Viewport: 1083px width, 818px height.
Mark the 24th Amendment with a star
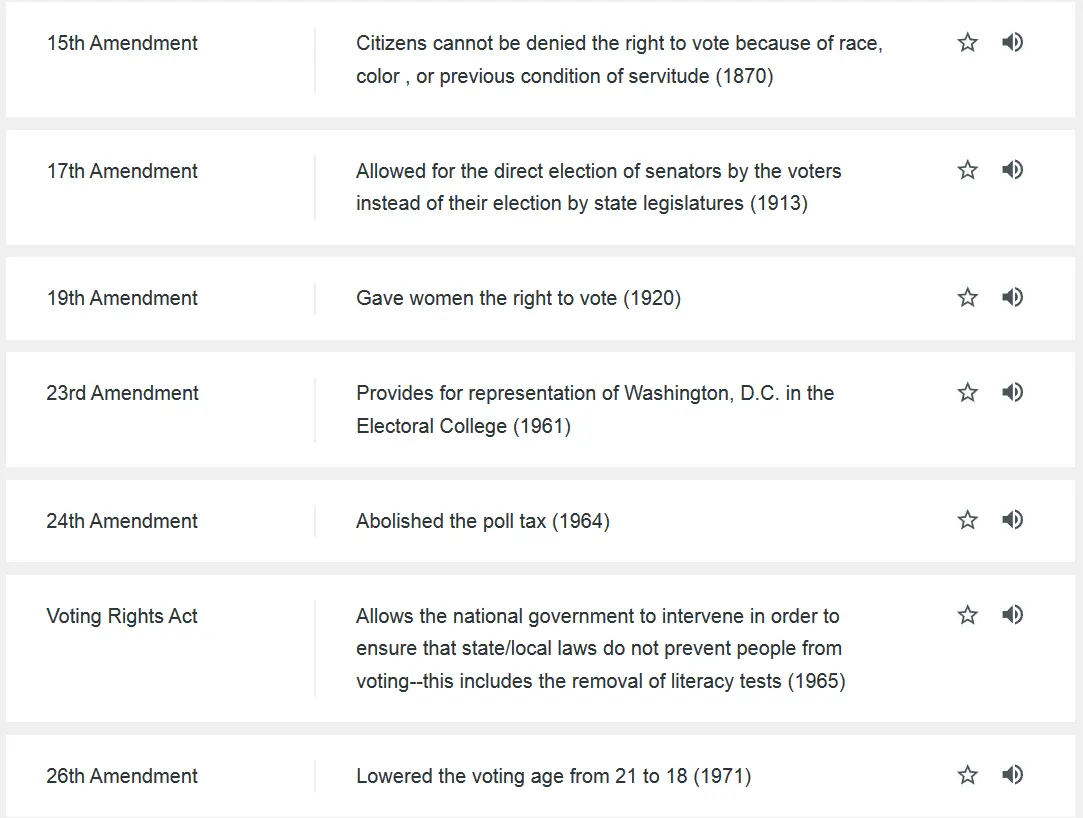coord(967,520)
